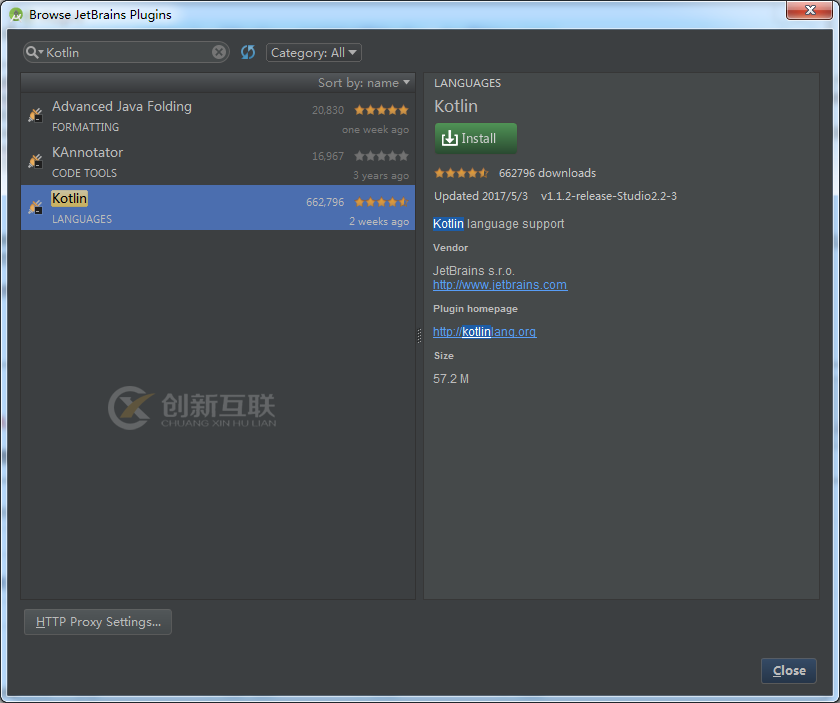Image resolution: width=840 pixels, height=703 pixels.
Task: Clear the Kotlin search text
Action: (x=219, y=52)
